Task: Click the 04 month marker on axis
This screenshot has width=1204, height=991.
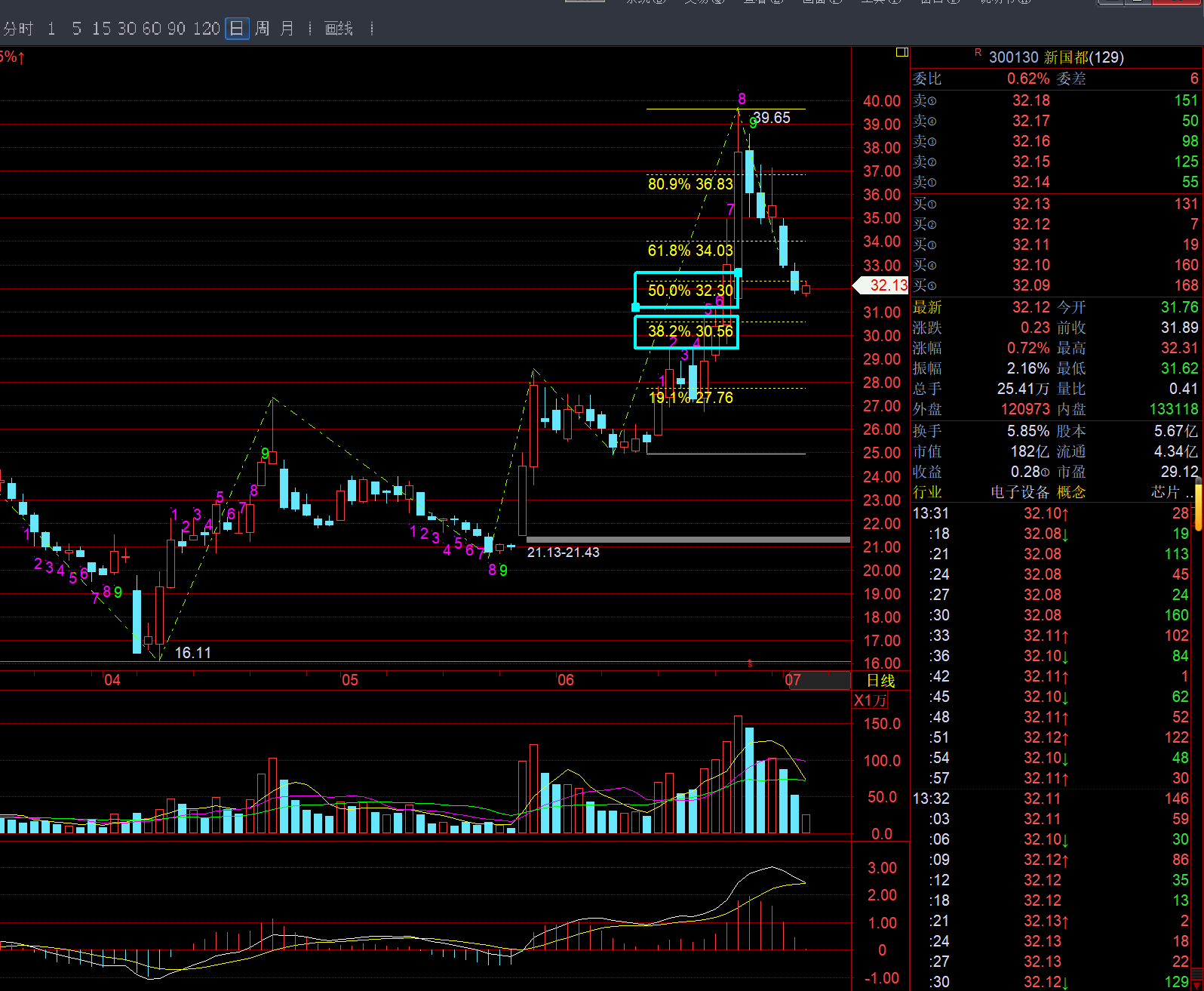Action: (112, 680)
